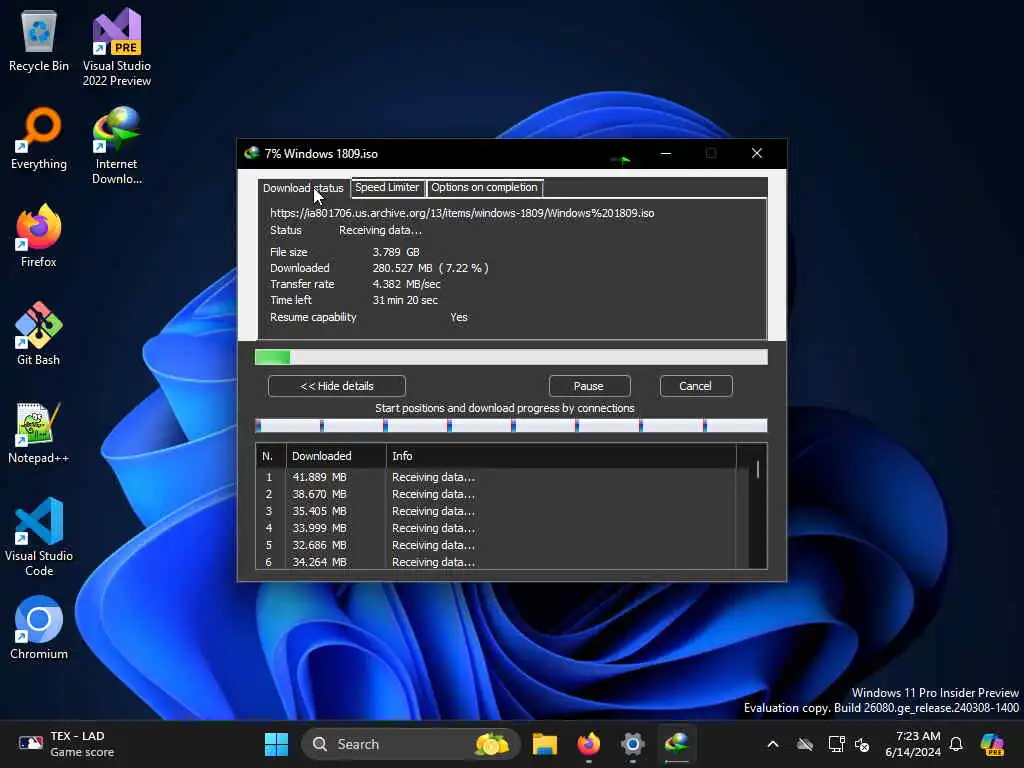The image size is (1024, 768).
Task: Select the Notepad++ desktop icon
Action: tap(39, 433)
